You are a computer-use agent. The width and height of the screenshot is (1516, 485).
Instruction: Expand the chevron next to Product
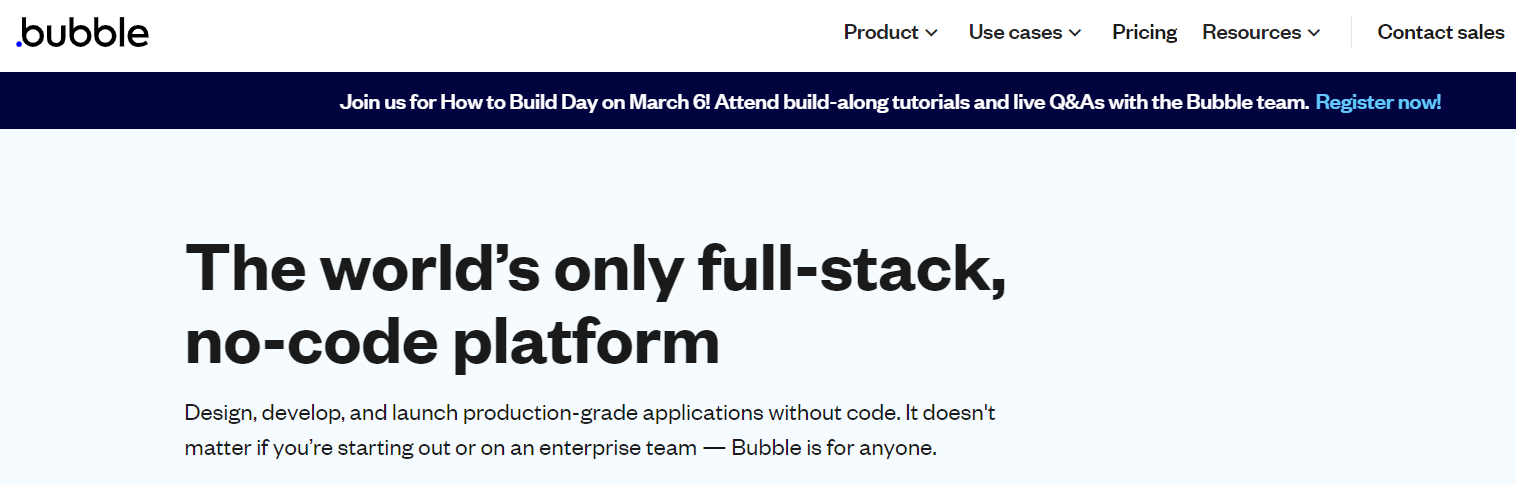pyautogui.click(x=932, y=33)
